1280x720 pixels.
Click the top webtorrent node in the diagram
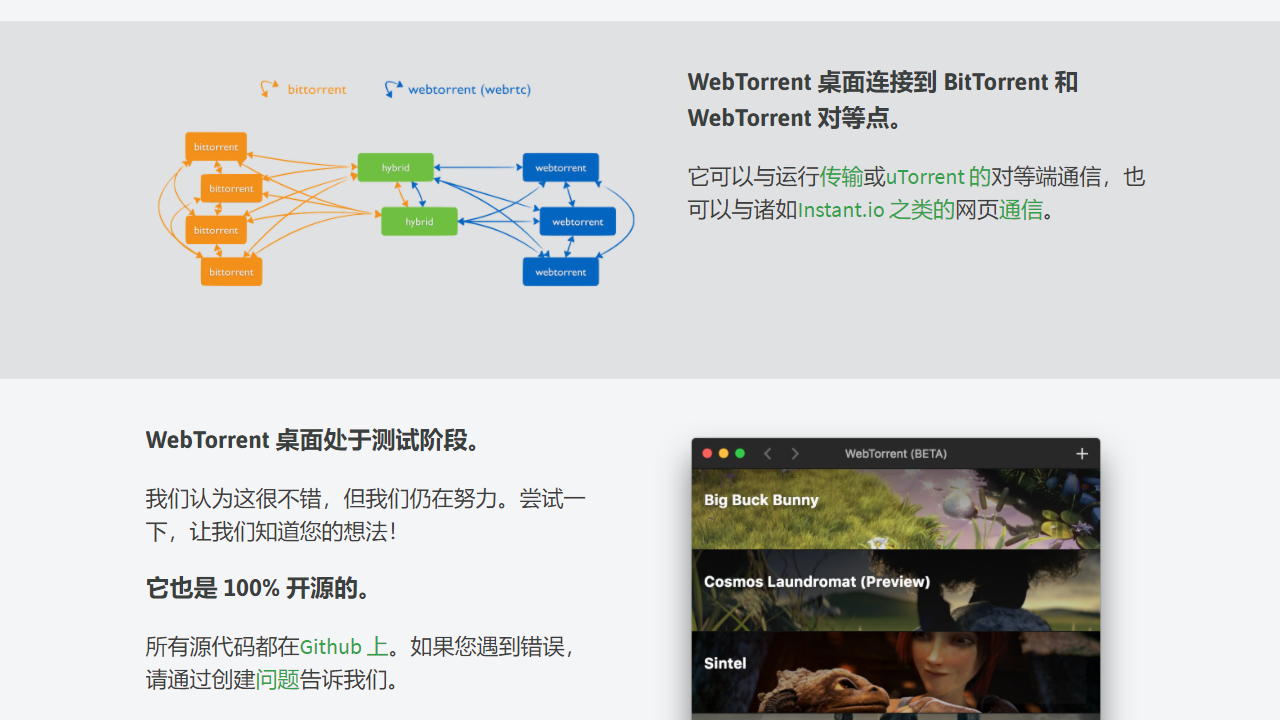tap(560, 168)
